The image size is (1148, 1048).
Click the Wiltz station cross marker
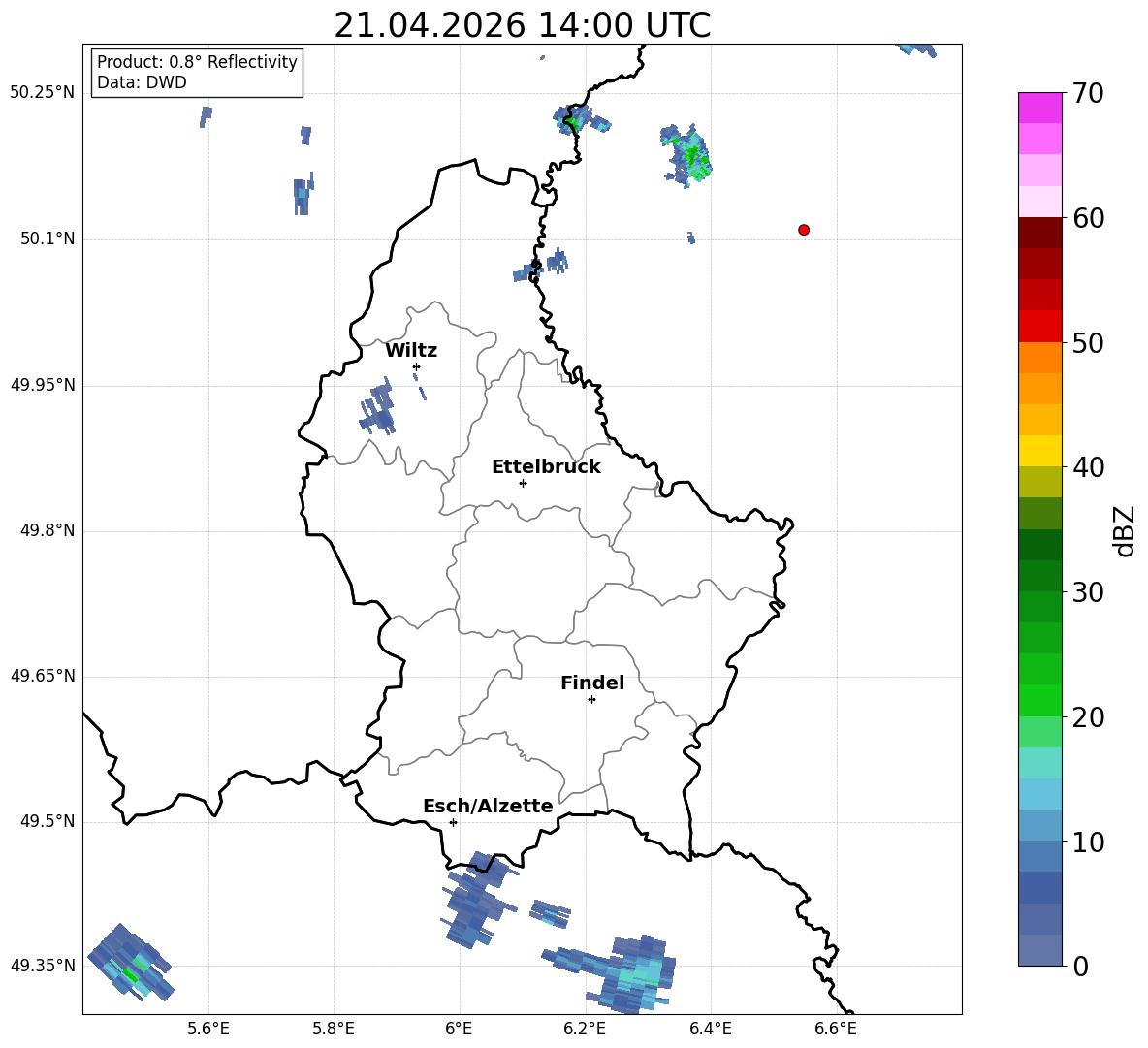416,366
